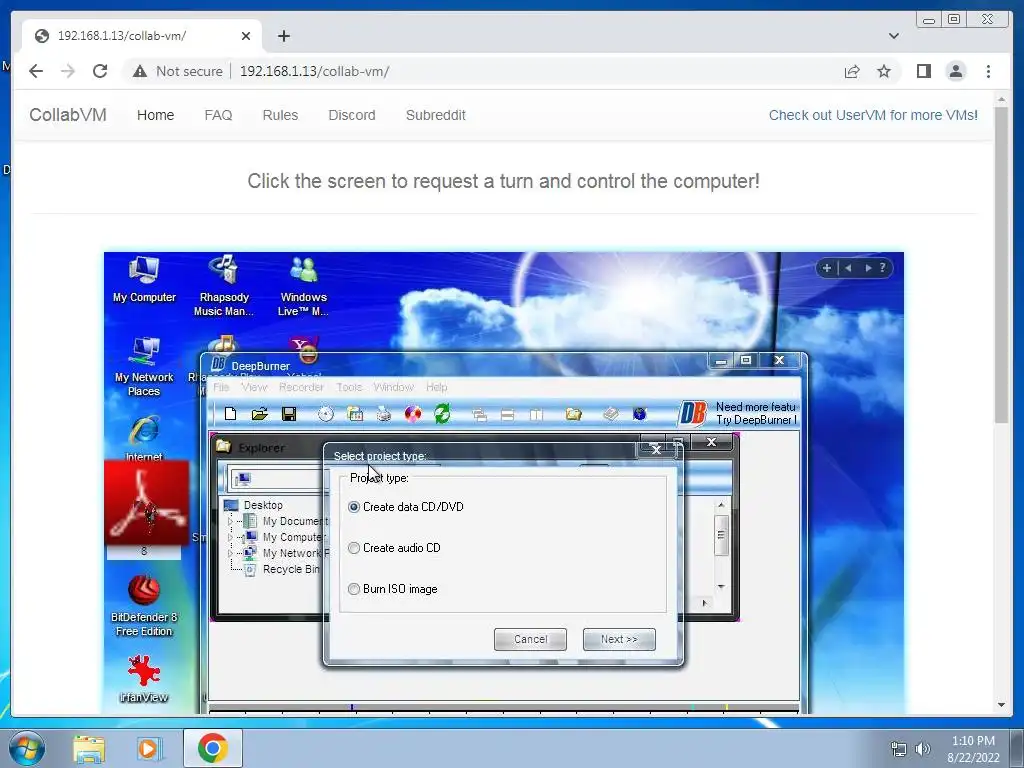Select Desktop in the Explorer tree
1024x768 pixels.
(263, 505)
